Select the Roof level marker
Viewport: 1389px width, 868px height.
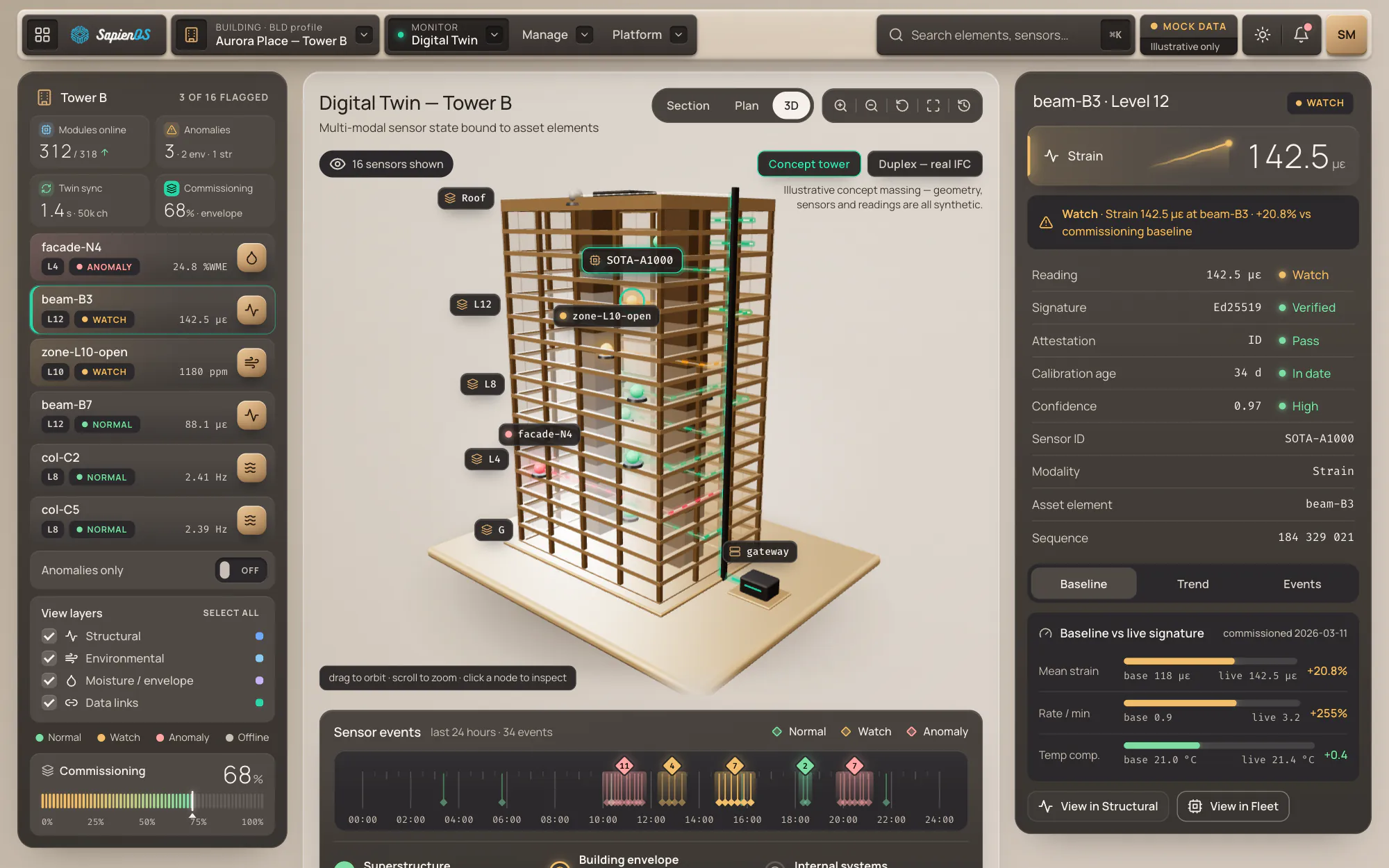(x=466, y=198)
